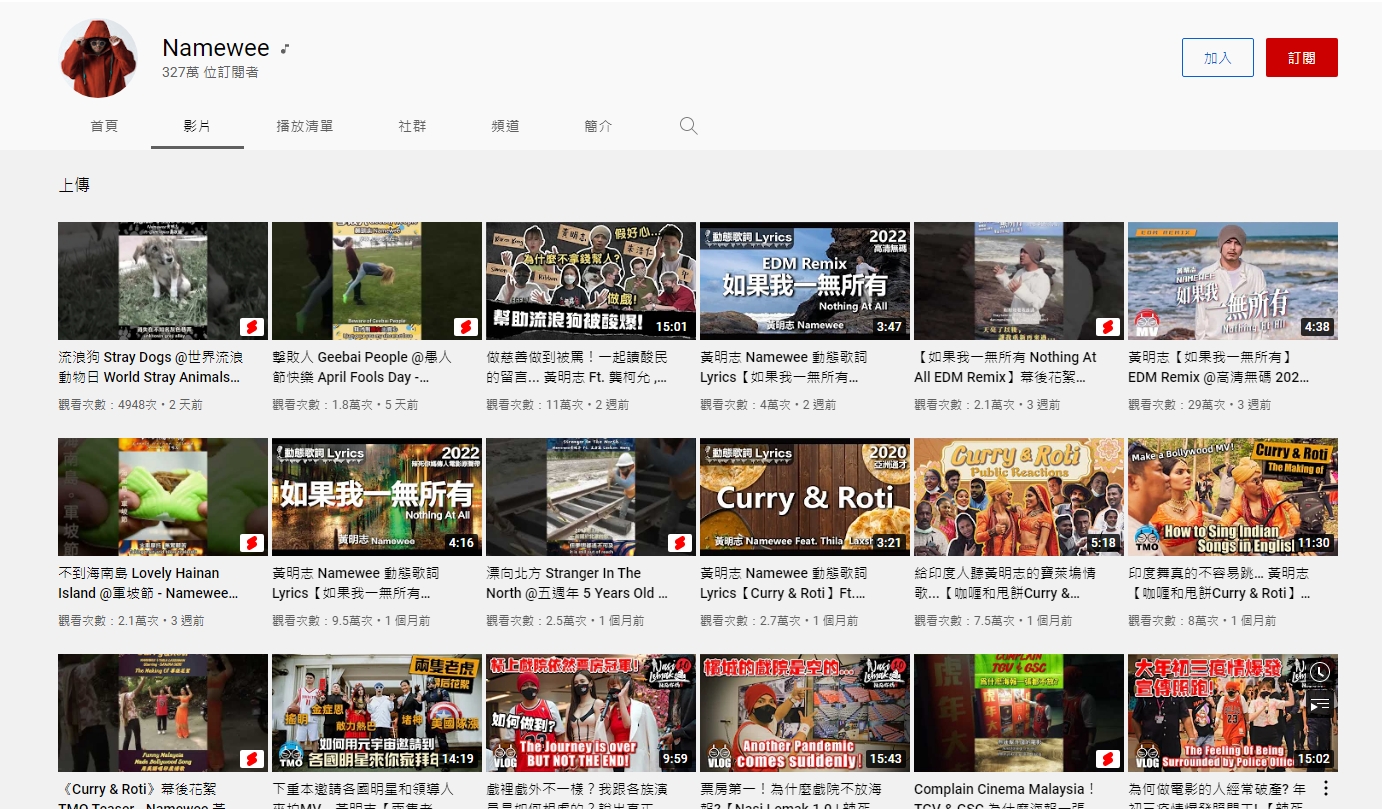1382x809 pixels.
Task: Open the Curry & Roti lyrics 3:21 thumbnail
Action: pyautogui.click(x=805, y=497)
